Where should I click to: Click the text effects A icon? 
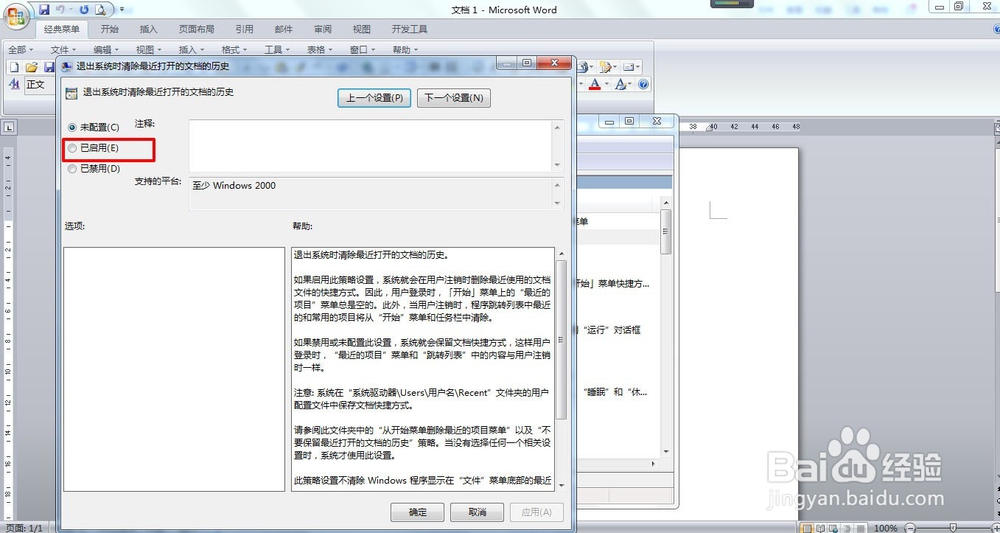(620, 84)
